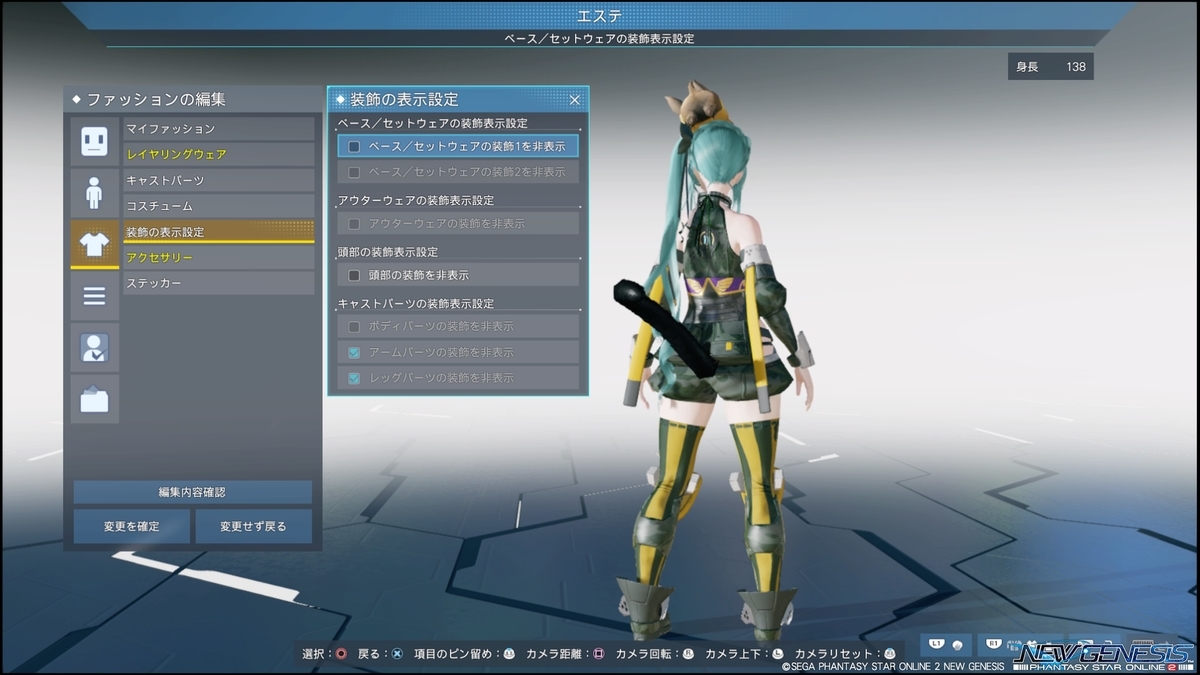Toggle ベース/セットウェアの装飾1を非表示 checkbox
Screen dimensions: 1200x675
click(354, 146)
